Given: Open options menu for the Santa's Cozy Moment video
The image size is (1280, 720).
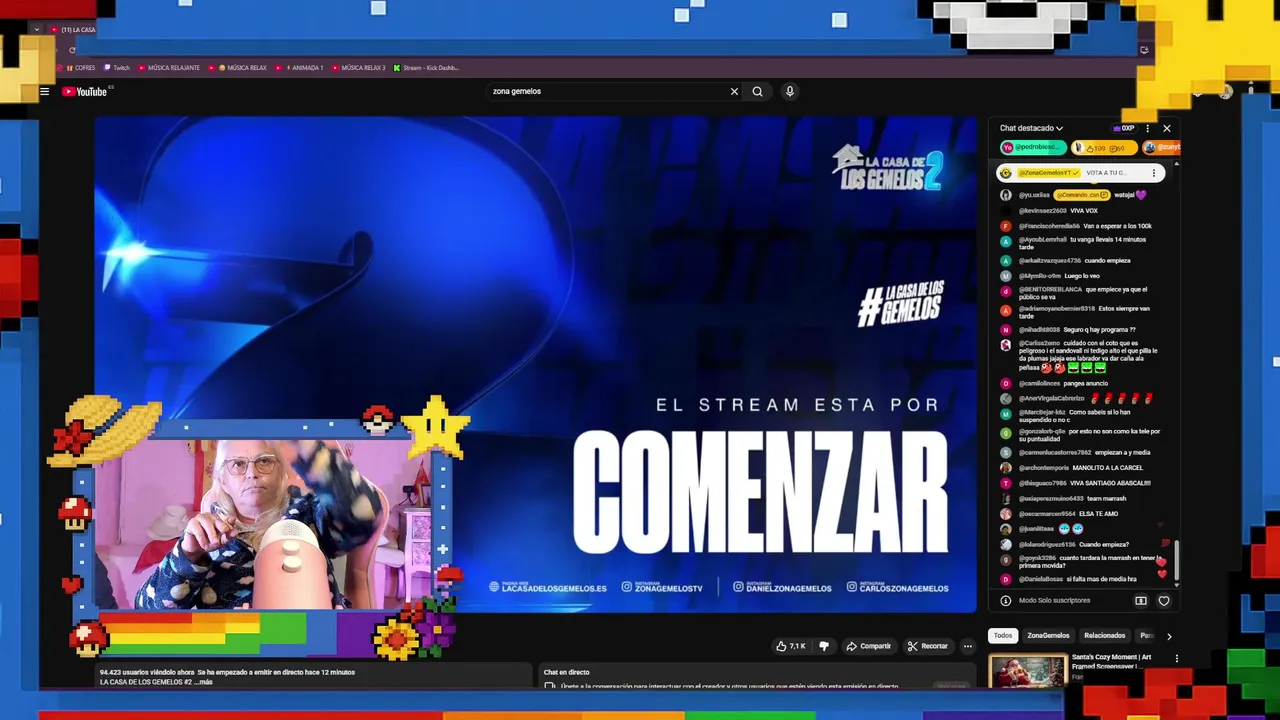Looking at the screenshot, I should [x=1176, y=658].
